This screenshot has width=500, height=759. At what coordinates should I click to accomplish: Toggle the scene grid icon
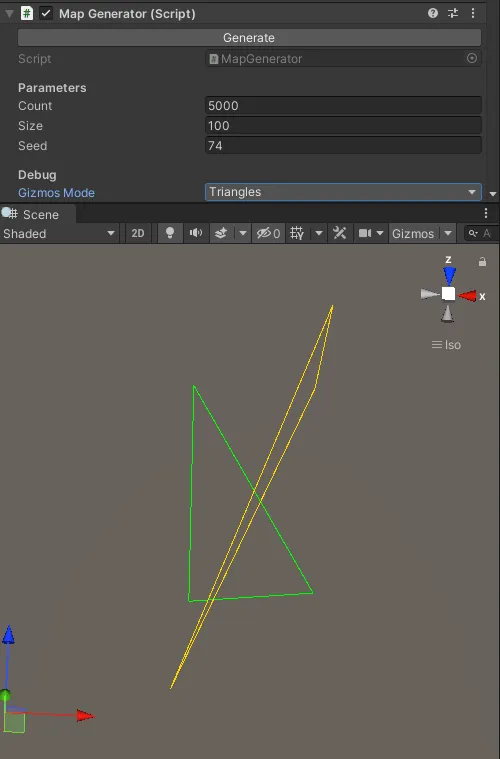click(x=297, y=233)
